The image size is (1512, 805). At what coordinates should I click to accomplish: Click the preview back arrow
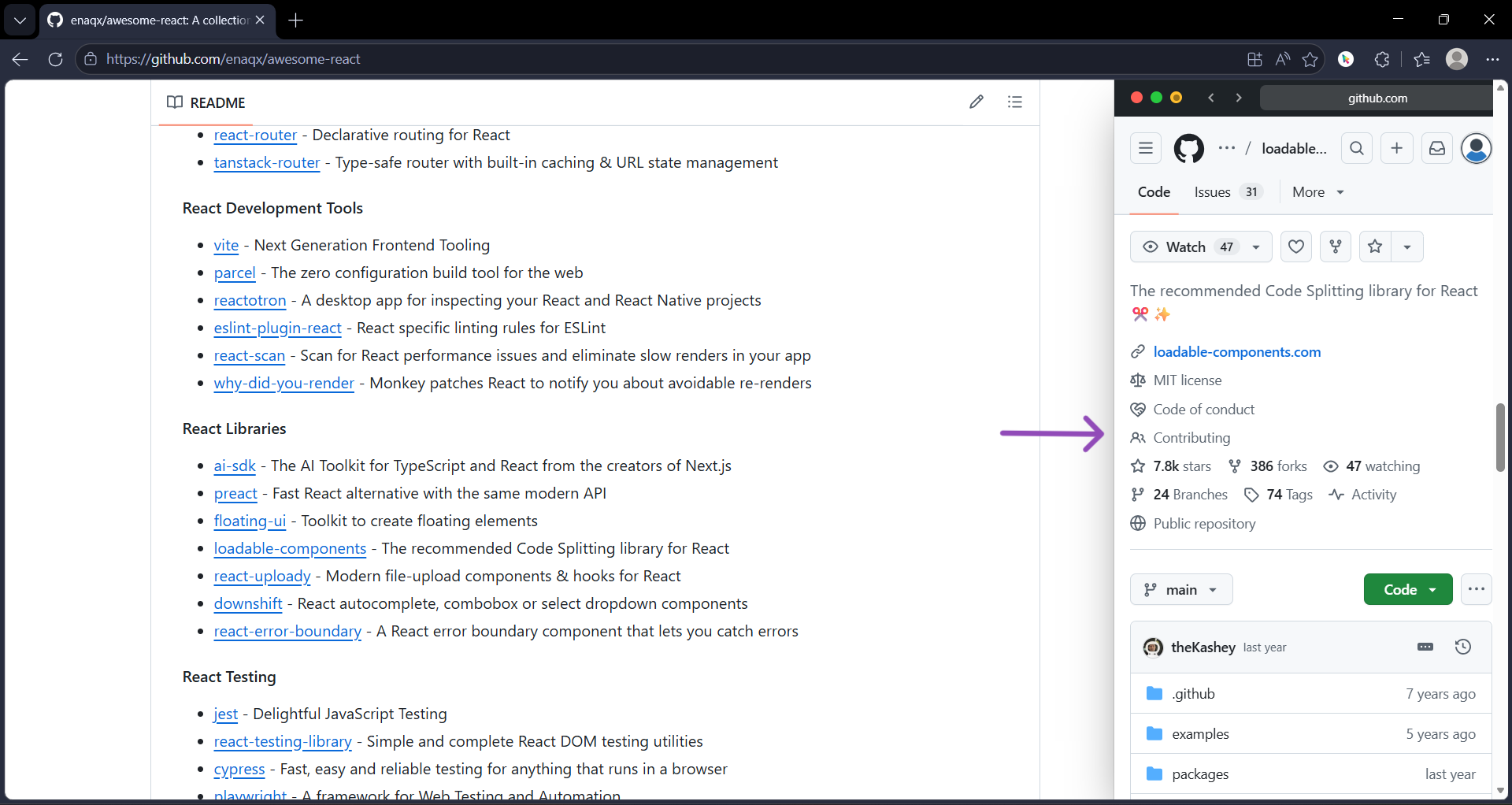pos(1211,98)
